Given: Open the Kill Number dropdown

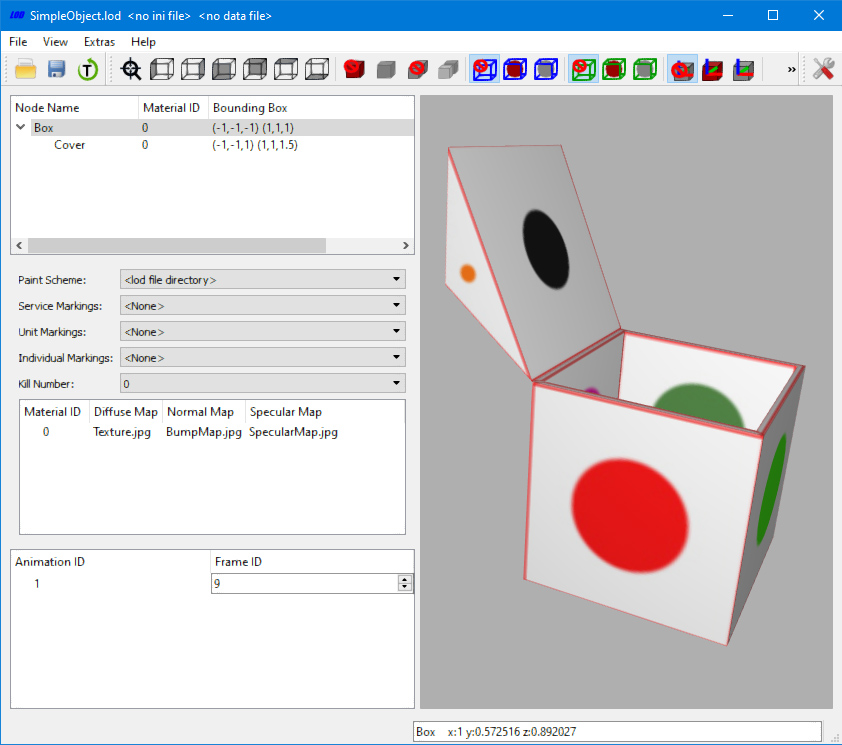Looking at the screenshot, I should click(x=263, y=383).
